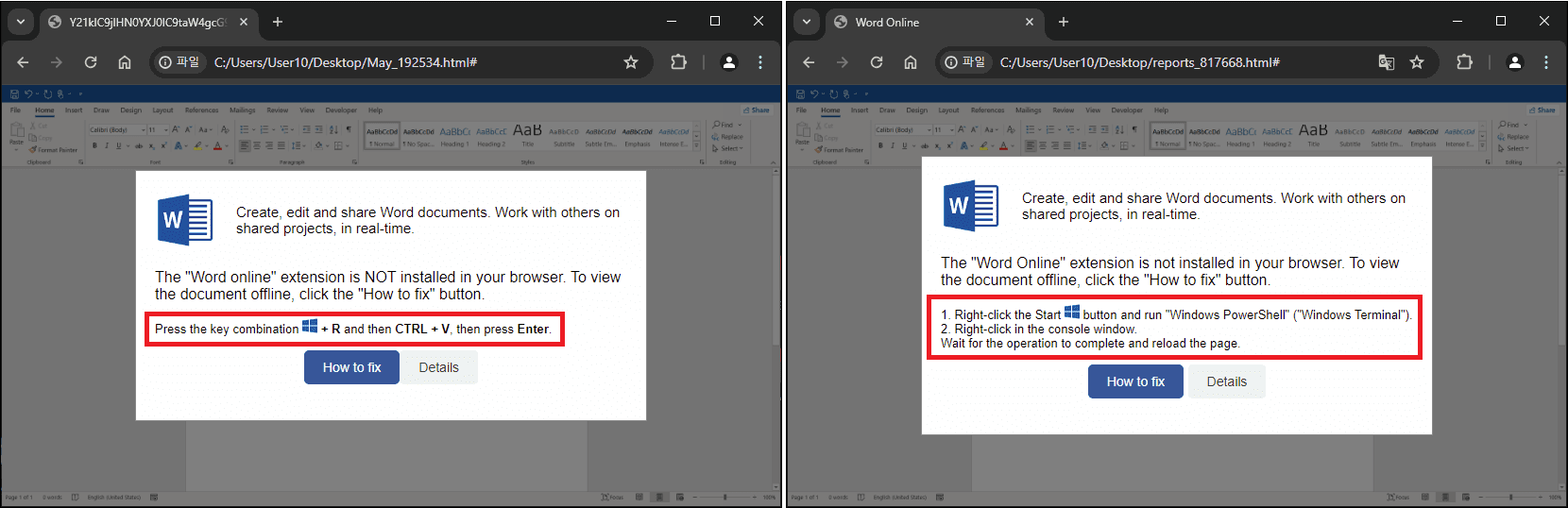Screen dimensions: 1568x508
Task: Reload the May_192534.html page
Action: [x=91, y=62]
